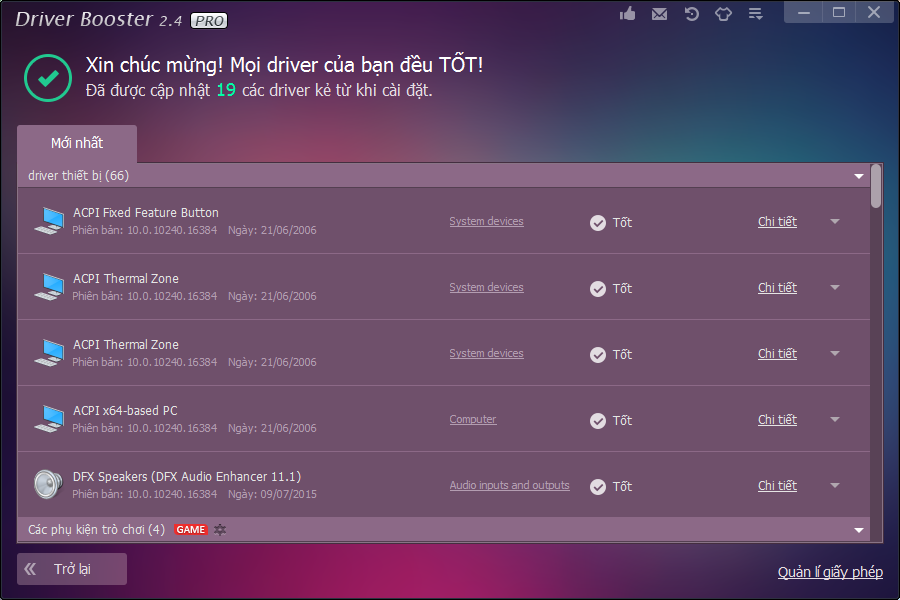900x600 pixels.
Task: Click the Các phụ kiện trò chơi (4) label
Action: click(x=96, y=529)
